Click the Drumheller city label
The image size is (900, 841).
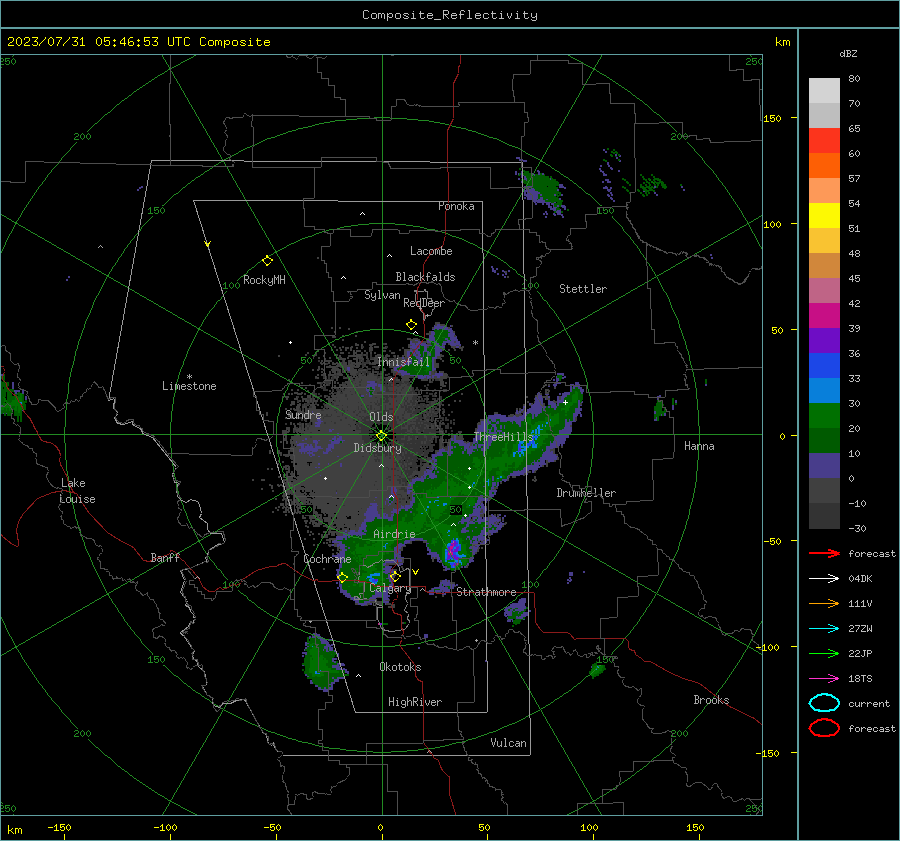click(586, 493)
